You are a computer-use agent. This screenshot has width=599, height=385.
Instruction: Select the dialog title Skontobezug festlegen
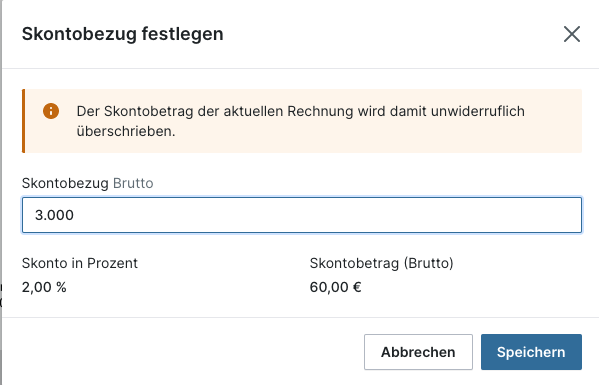pos(123,34)
